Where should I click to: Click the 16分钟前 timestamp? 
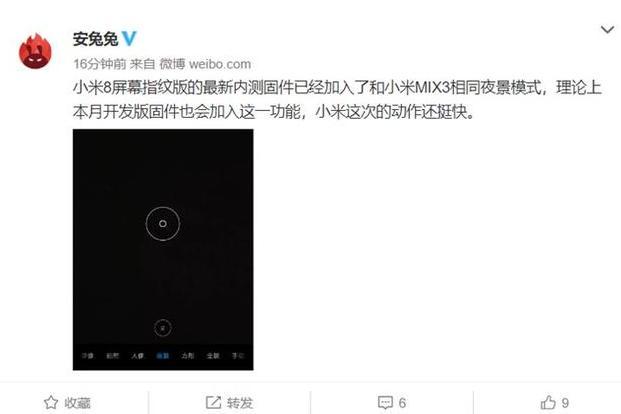[x=100, y=64]
